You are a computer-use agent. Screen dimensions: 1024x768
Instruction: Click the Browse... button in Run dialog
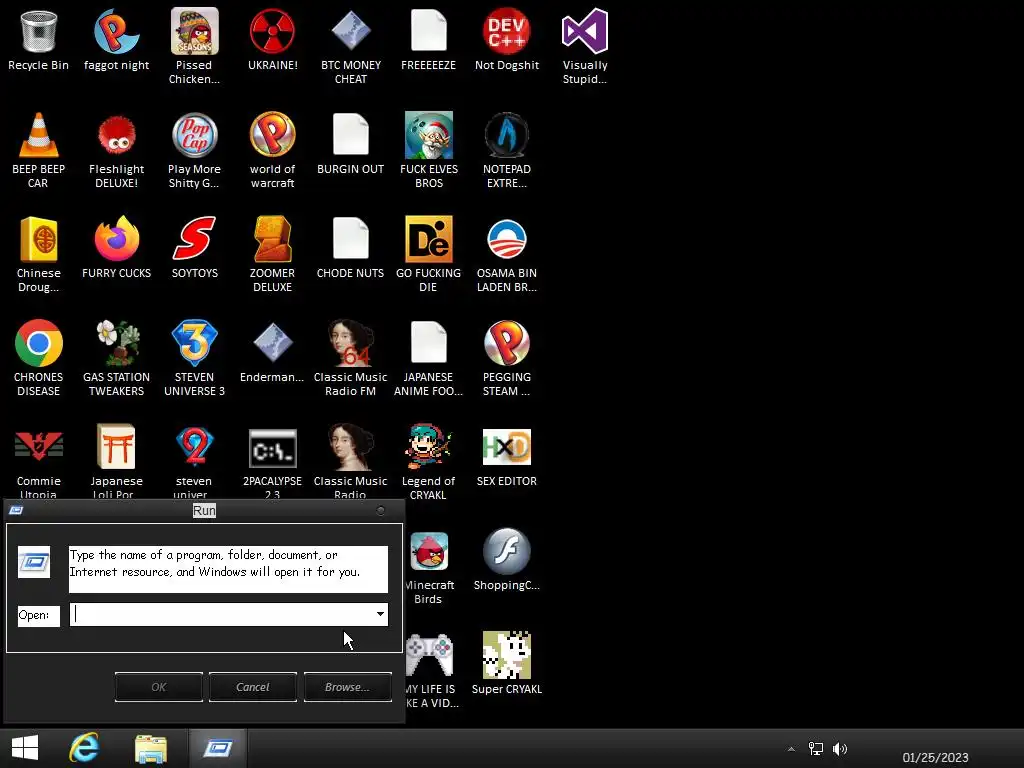coord(347,687)
